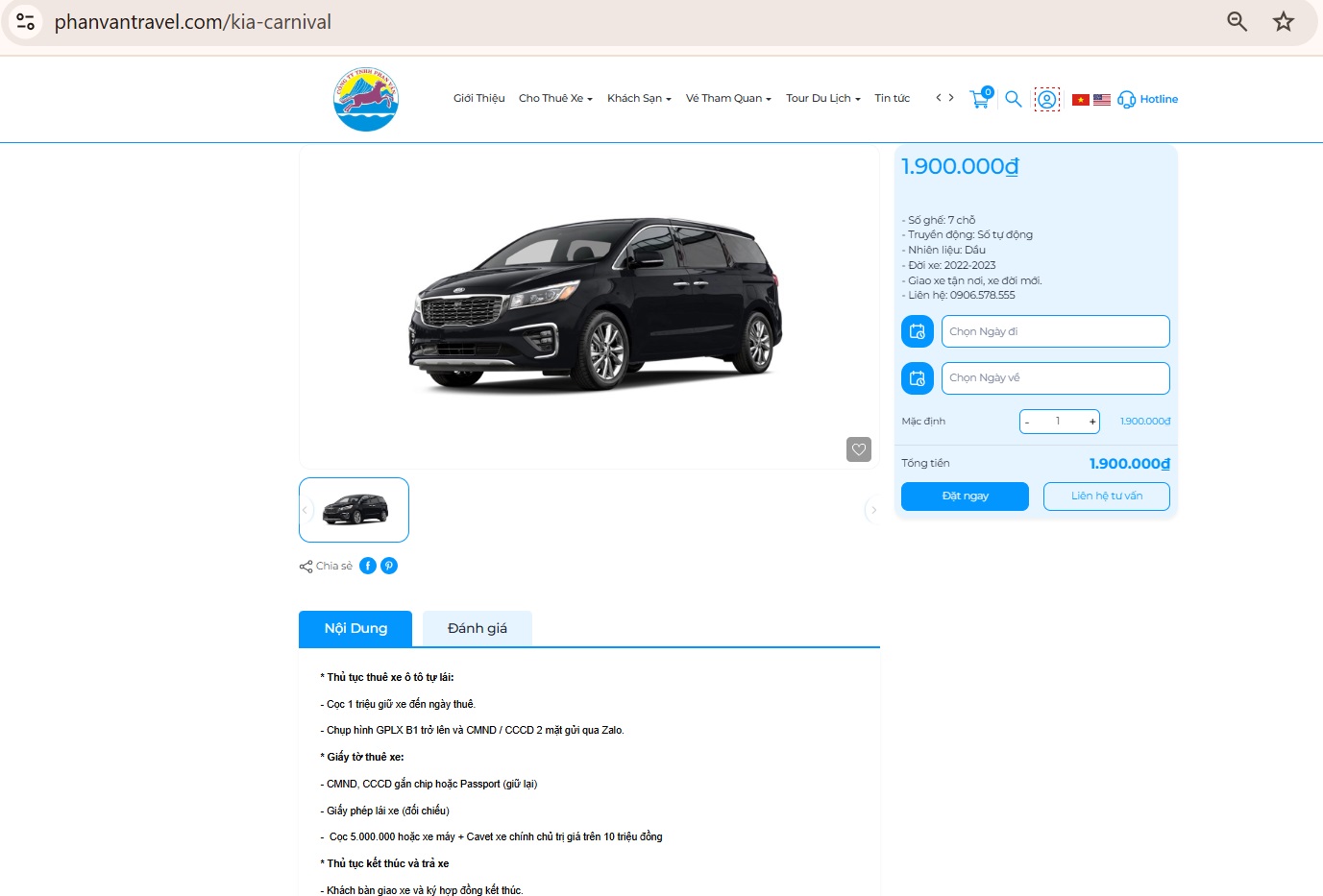Open the Tour Du Lịch dropdown

click(x=821, y=98)
